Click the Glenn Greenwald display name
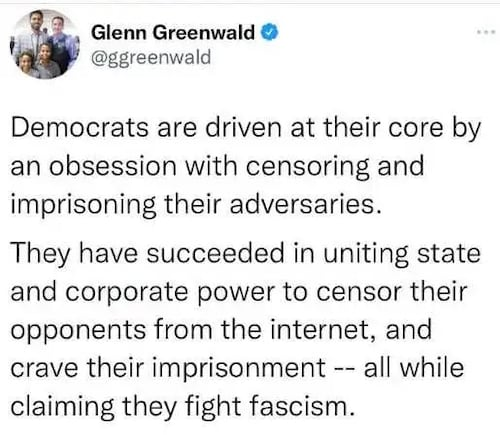Screen dimensions: 500x435 (x=173, y=33)
